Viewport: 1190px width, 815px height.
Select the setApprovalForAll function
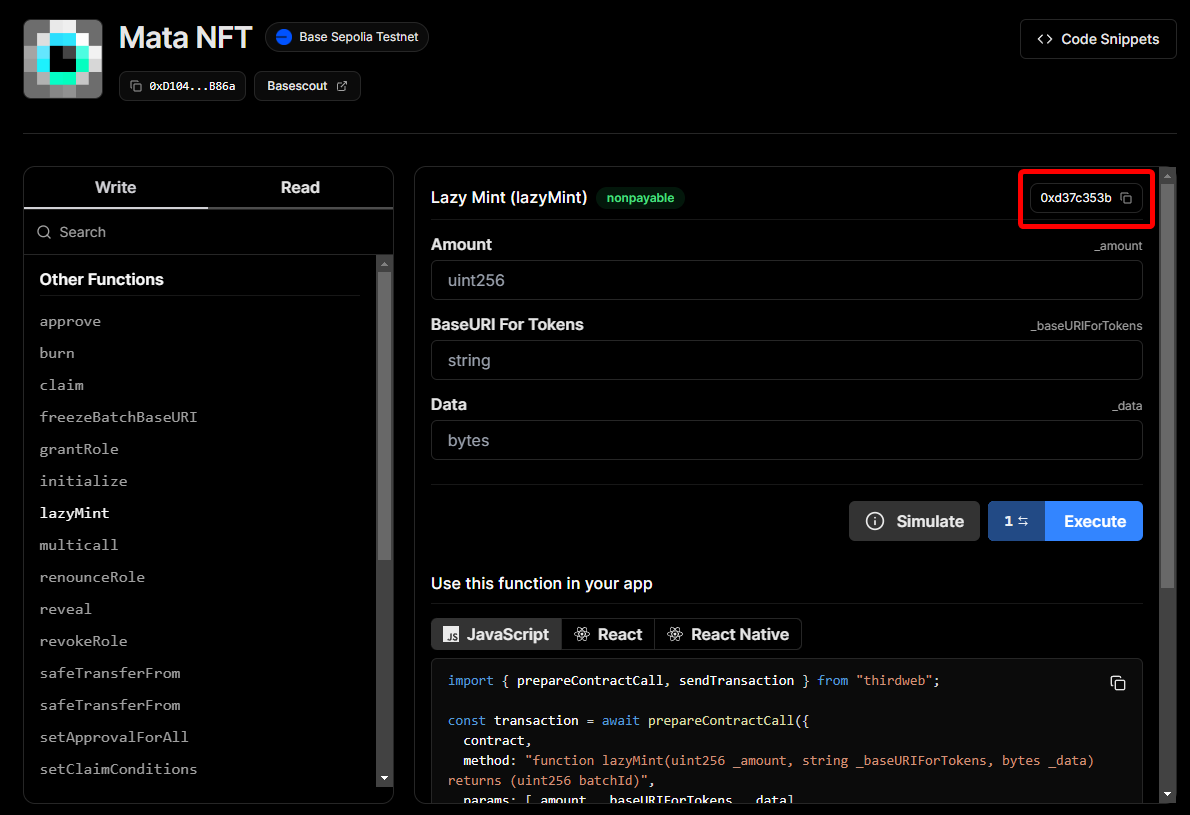(114, 737)
